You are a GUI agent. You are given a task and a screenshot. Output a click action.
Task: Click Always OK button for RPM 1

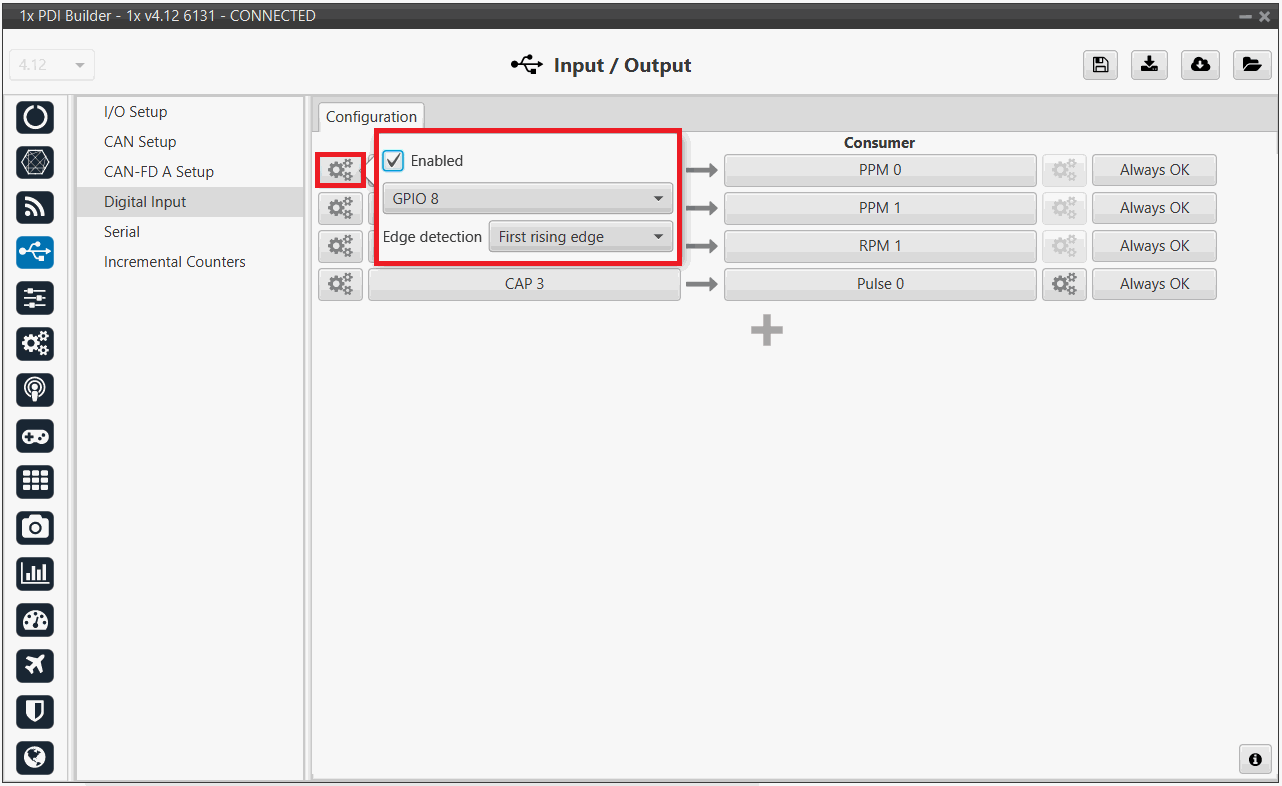pos(1154,246)
